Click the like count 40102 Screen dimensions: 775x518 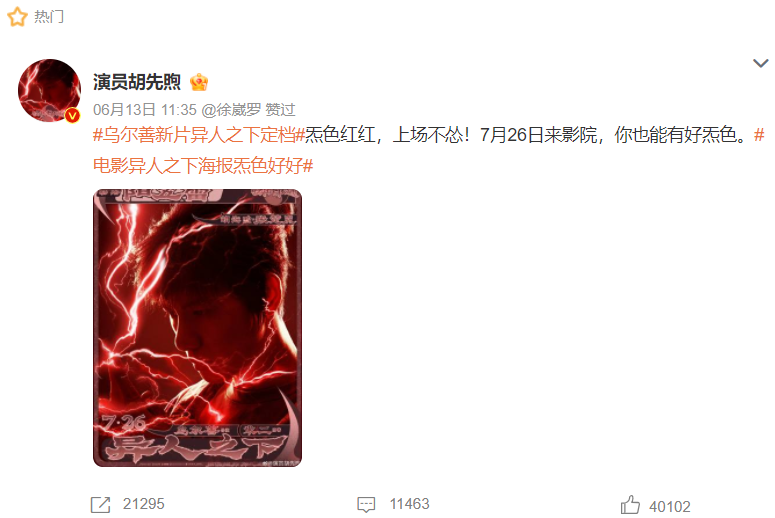tap(670, 507)
